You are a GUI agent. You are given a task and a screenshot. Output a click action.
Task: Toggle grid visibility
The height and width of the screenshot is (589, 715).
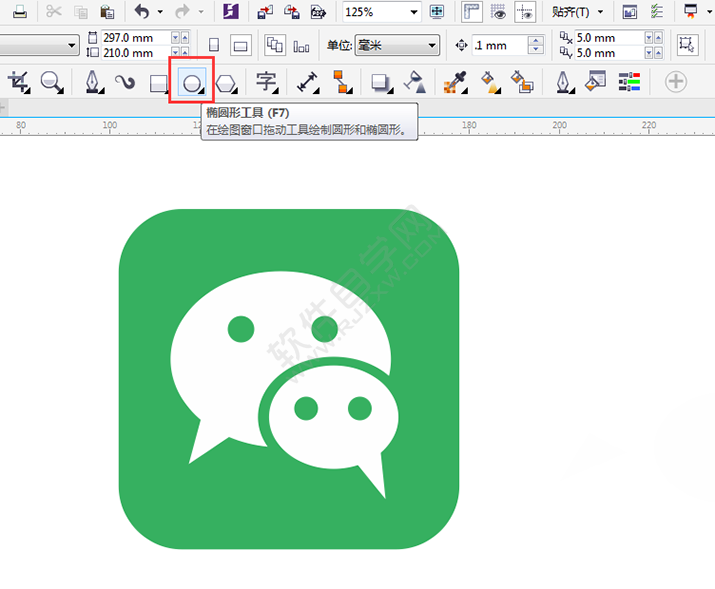[x=498, y=12]
